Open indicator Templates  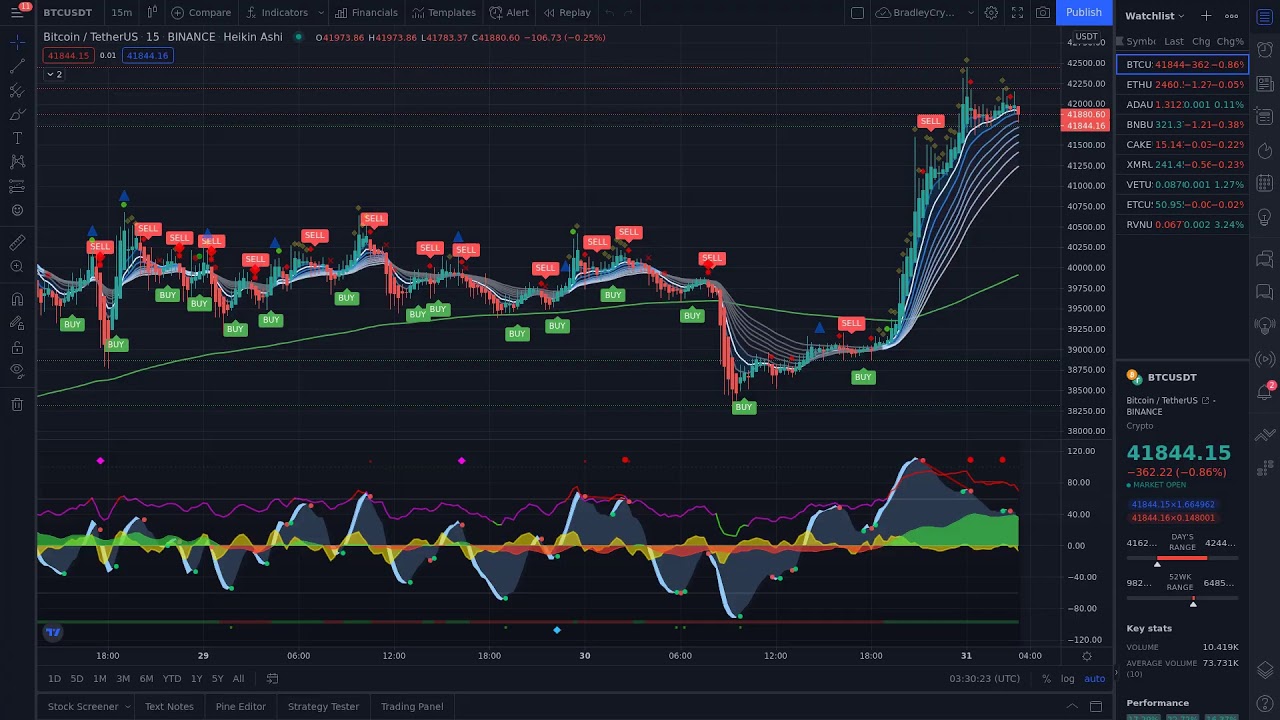pyautogui.click(x=443, y=12)
